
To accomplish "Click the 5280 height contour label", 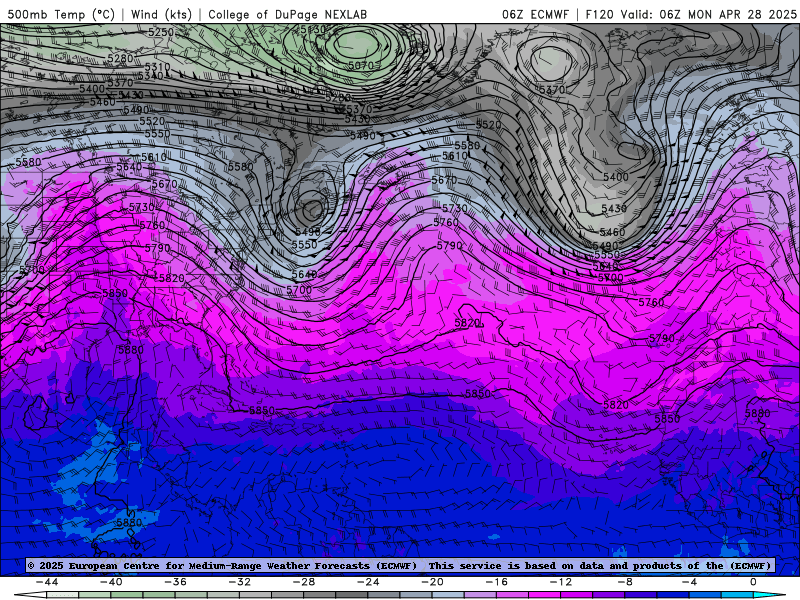I will (120, 59).
